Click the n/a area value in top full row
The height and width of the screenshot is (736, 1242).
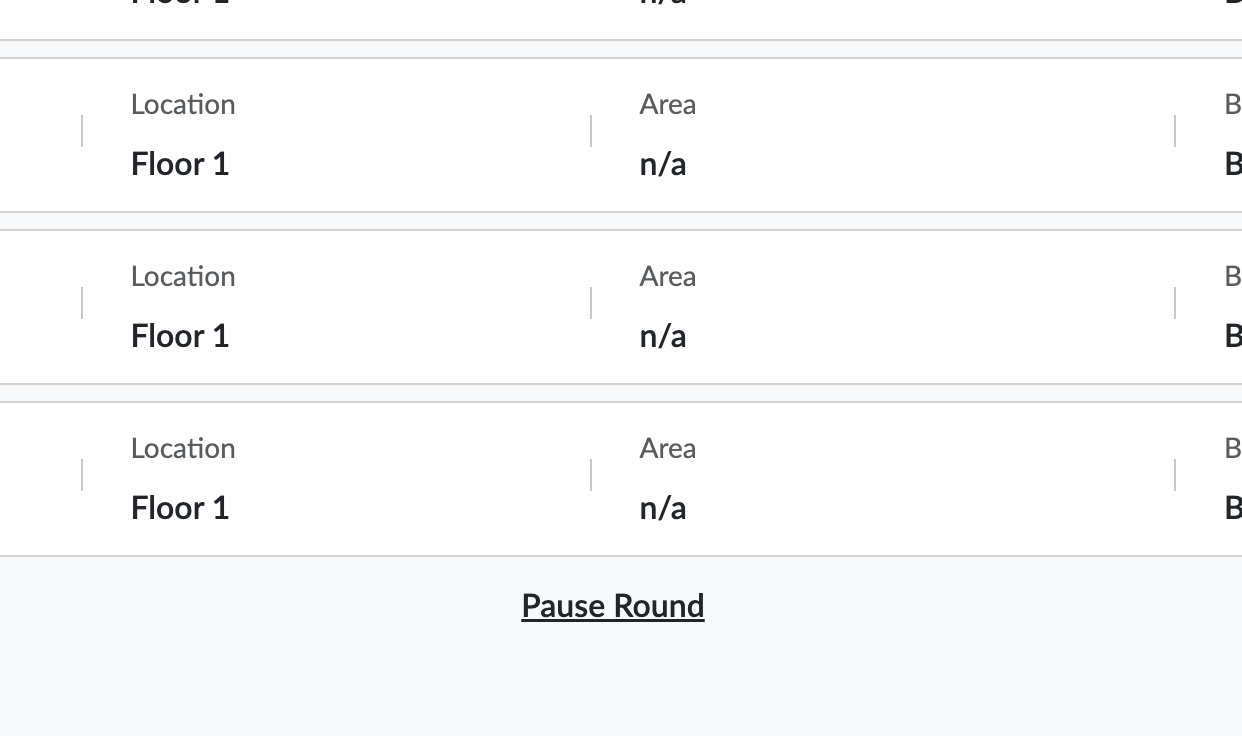(663, 164)
